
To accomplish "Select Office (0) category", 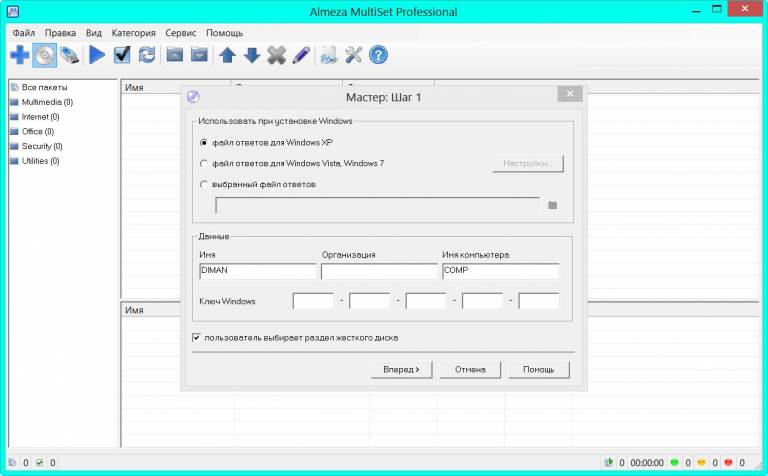I will tap(38, 131).
